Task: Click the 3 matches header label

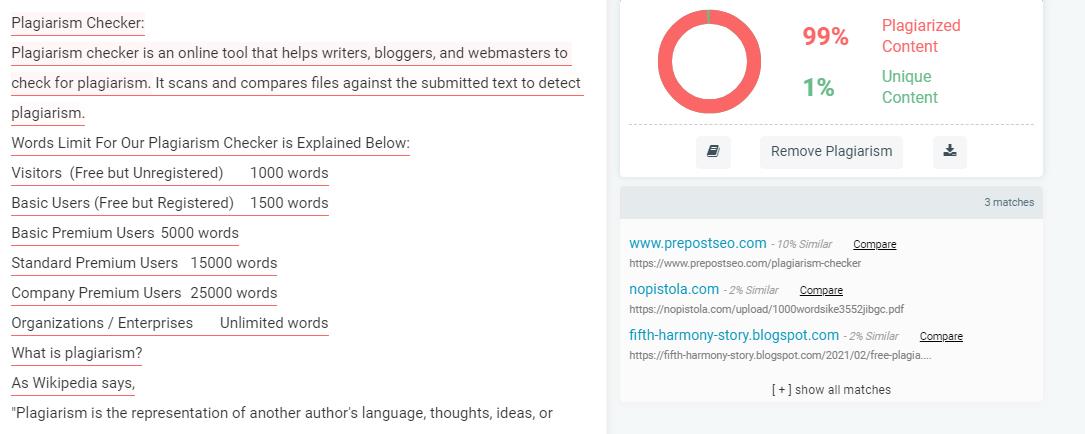Action: [x=1008, y=202]
